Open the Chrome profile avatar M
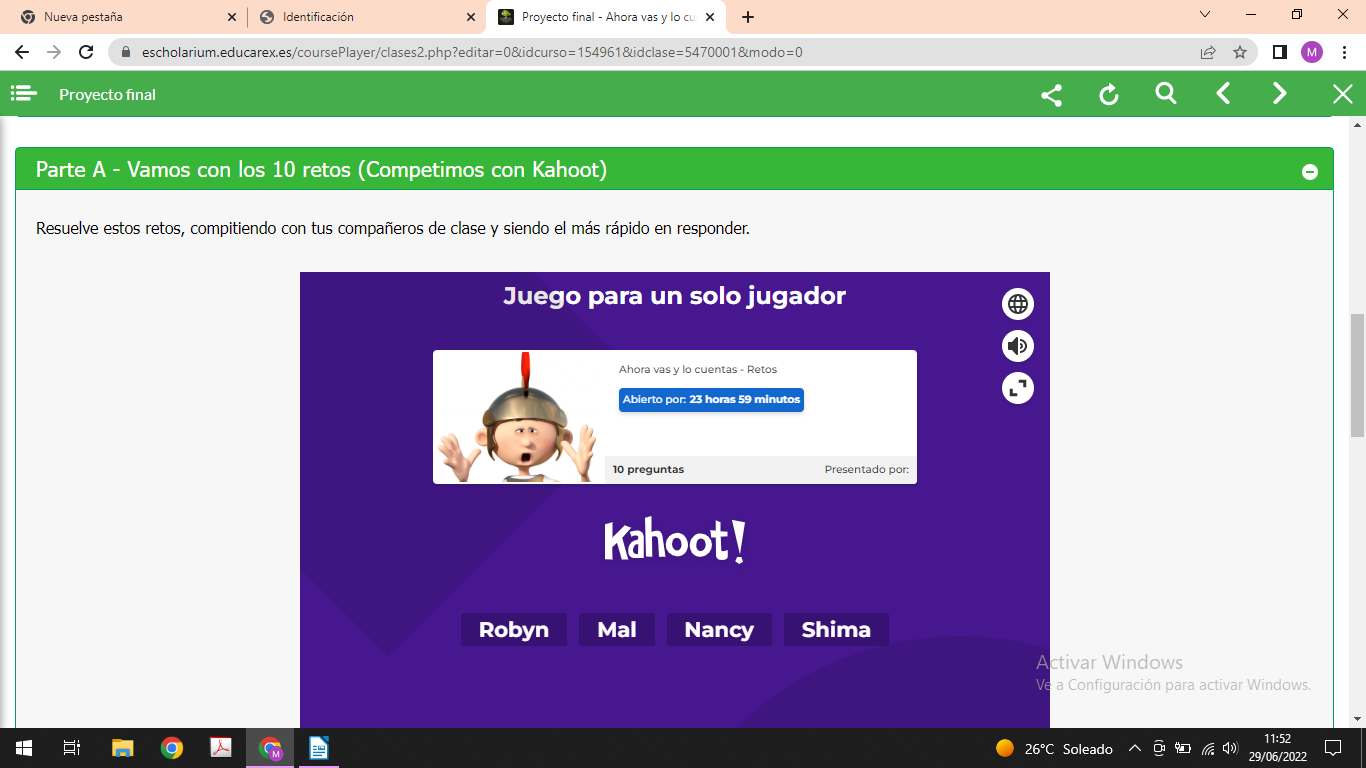Image resolution: width=1366 pixels, height=768 pixels. pyautogui.click(x=1312, y=52)
